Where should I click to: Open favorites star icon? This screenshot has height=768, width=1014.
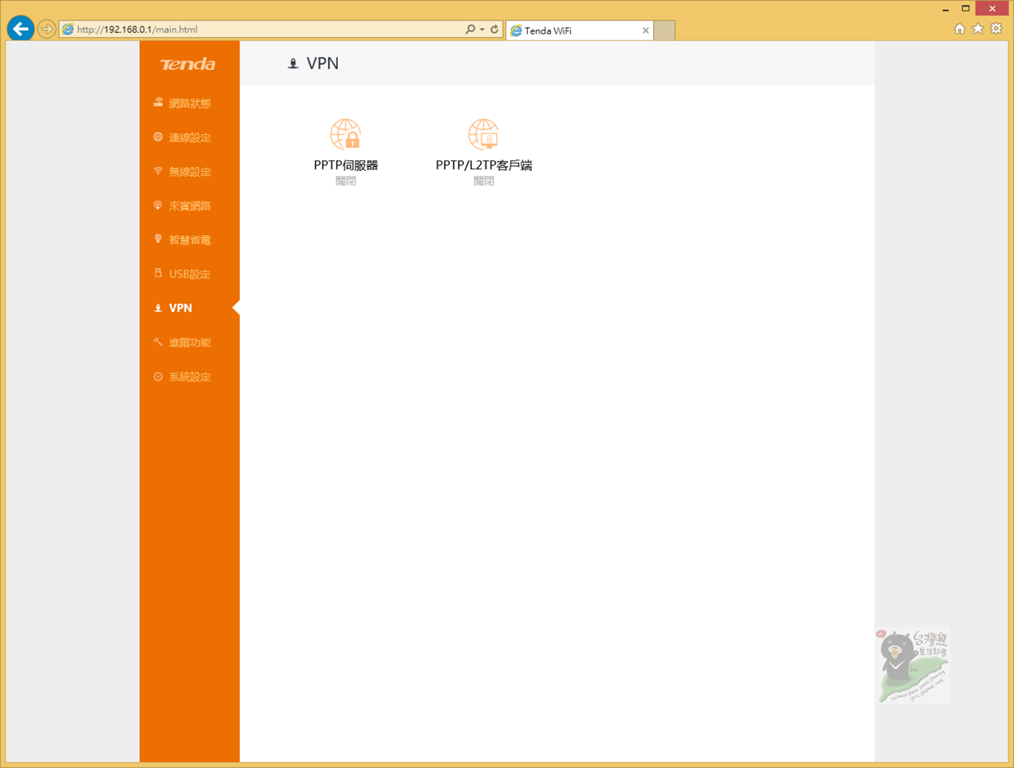pos(978,28)
